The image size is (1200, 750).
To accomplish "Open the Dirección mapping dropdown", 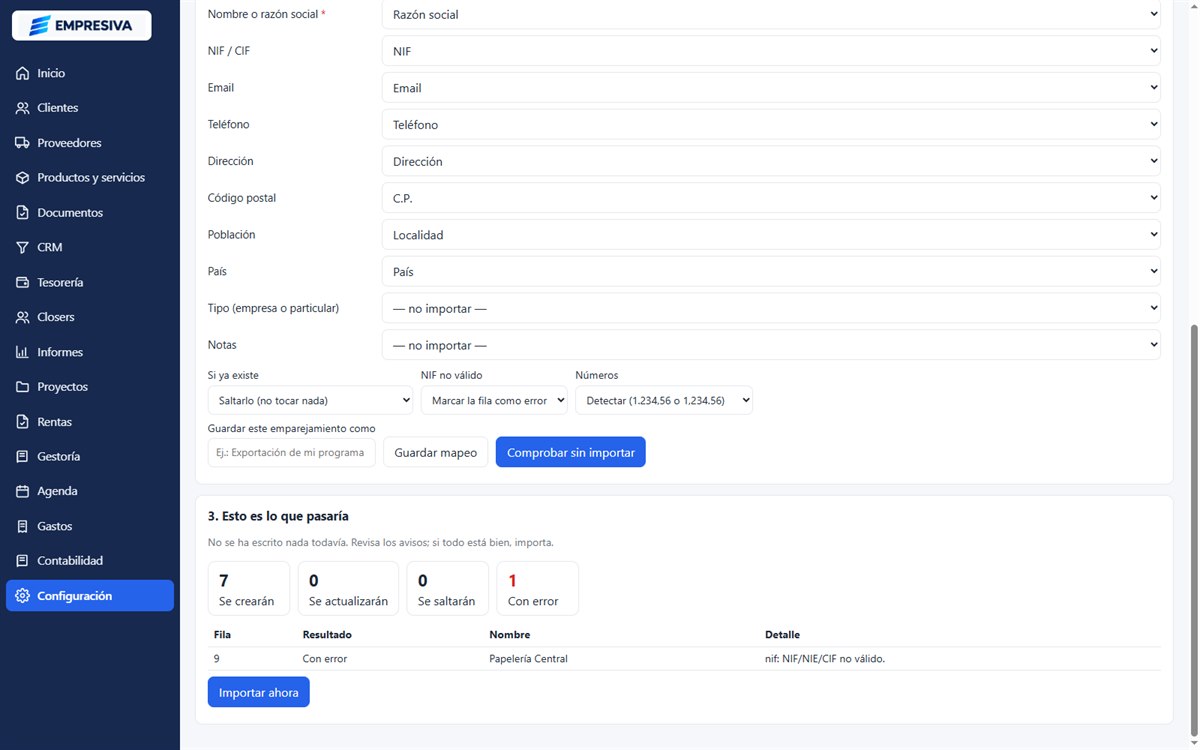I will point(771,161).
